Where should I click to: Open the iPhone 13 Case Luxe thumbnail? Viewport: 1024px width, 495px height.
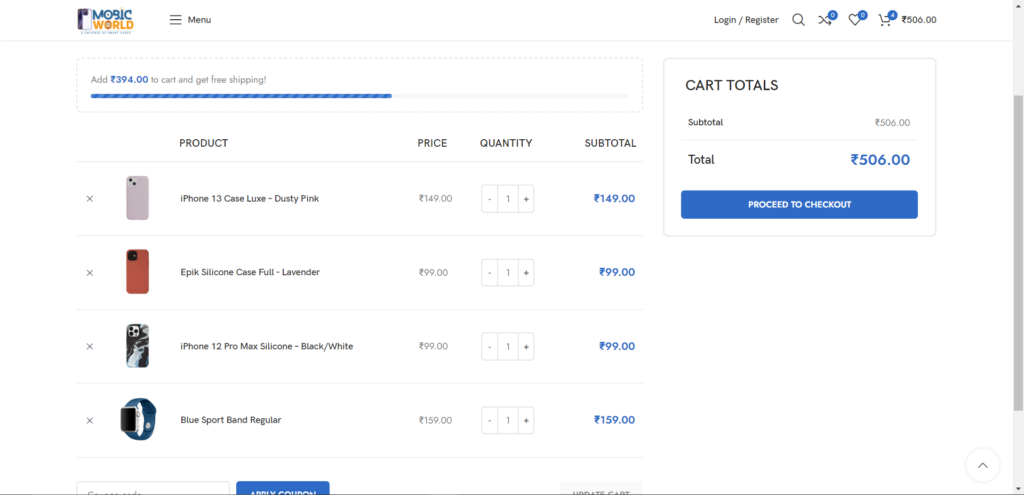point(138,198)
